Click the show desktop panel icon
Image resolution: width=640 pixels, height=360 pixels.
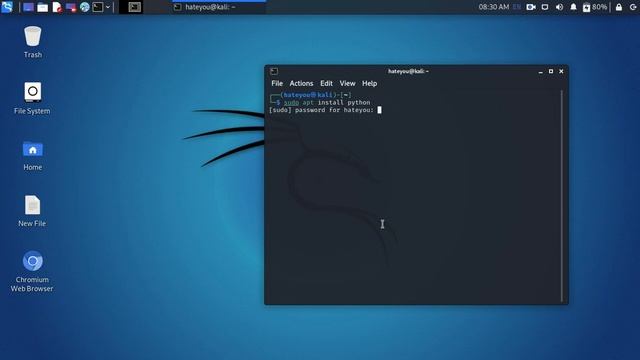click(x=28, y=7)
